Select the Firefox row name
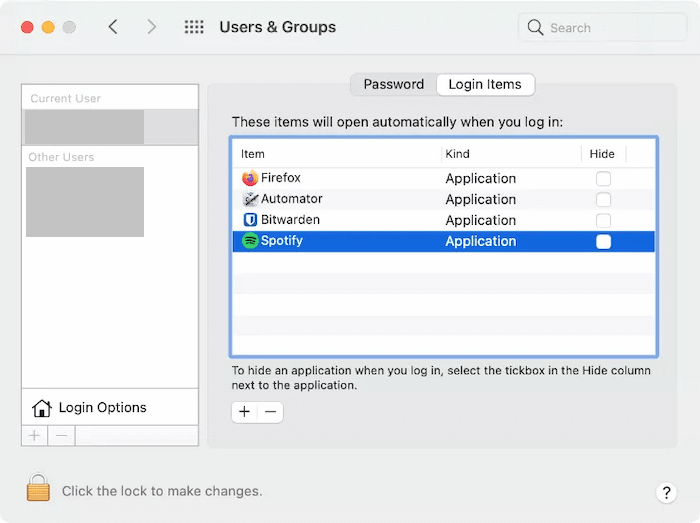Screen dimensions: 700x523 click(x=280, y=178)
